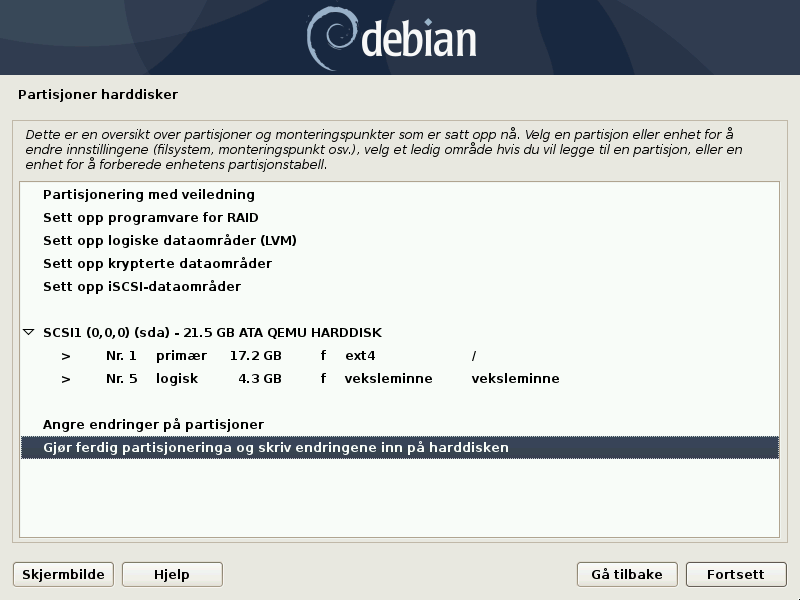The image size is (800, 600).
Task: Click the ext4 filesystem label
Action: tap(360, 355)
